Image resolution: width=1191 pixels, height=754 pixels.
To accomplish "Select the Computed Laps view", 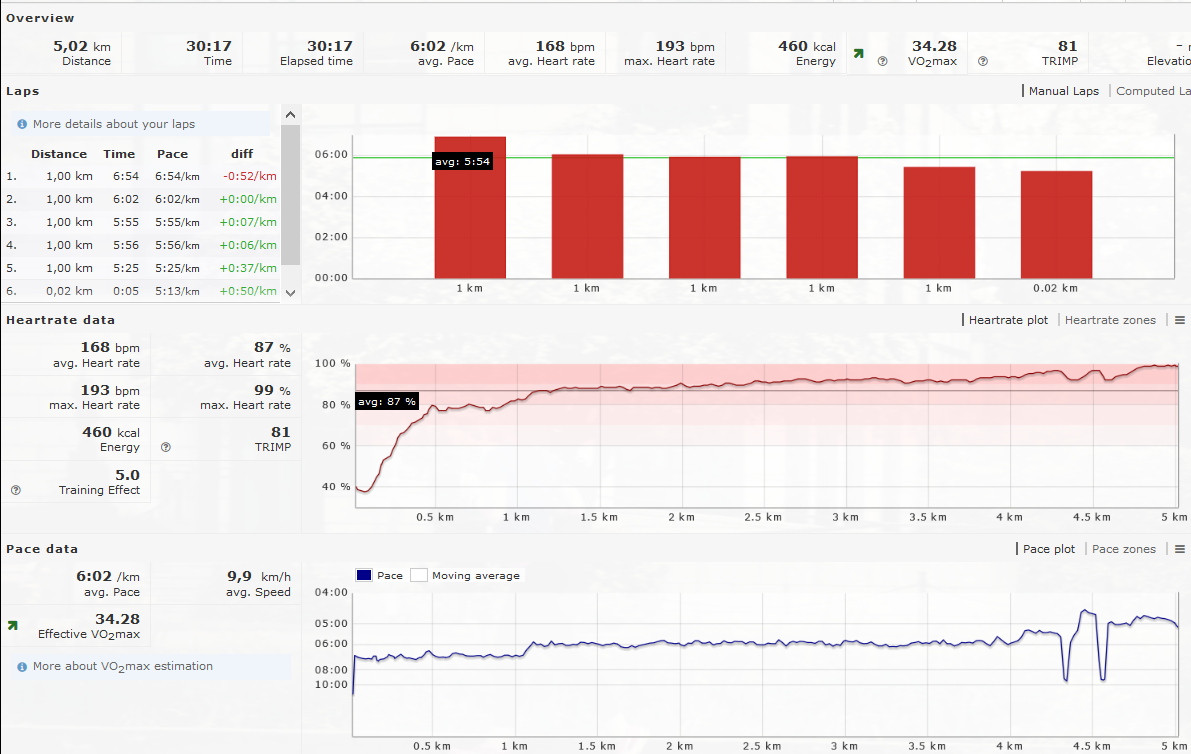I will click(x=1152, y=91).
